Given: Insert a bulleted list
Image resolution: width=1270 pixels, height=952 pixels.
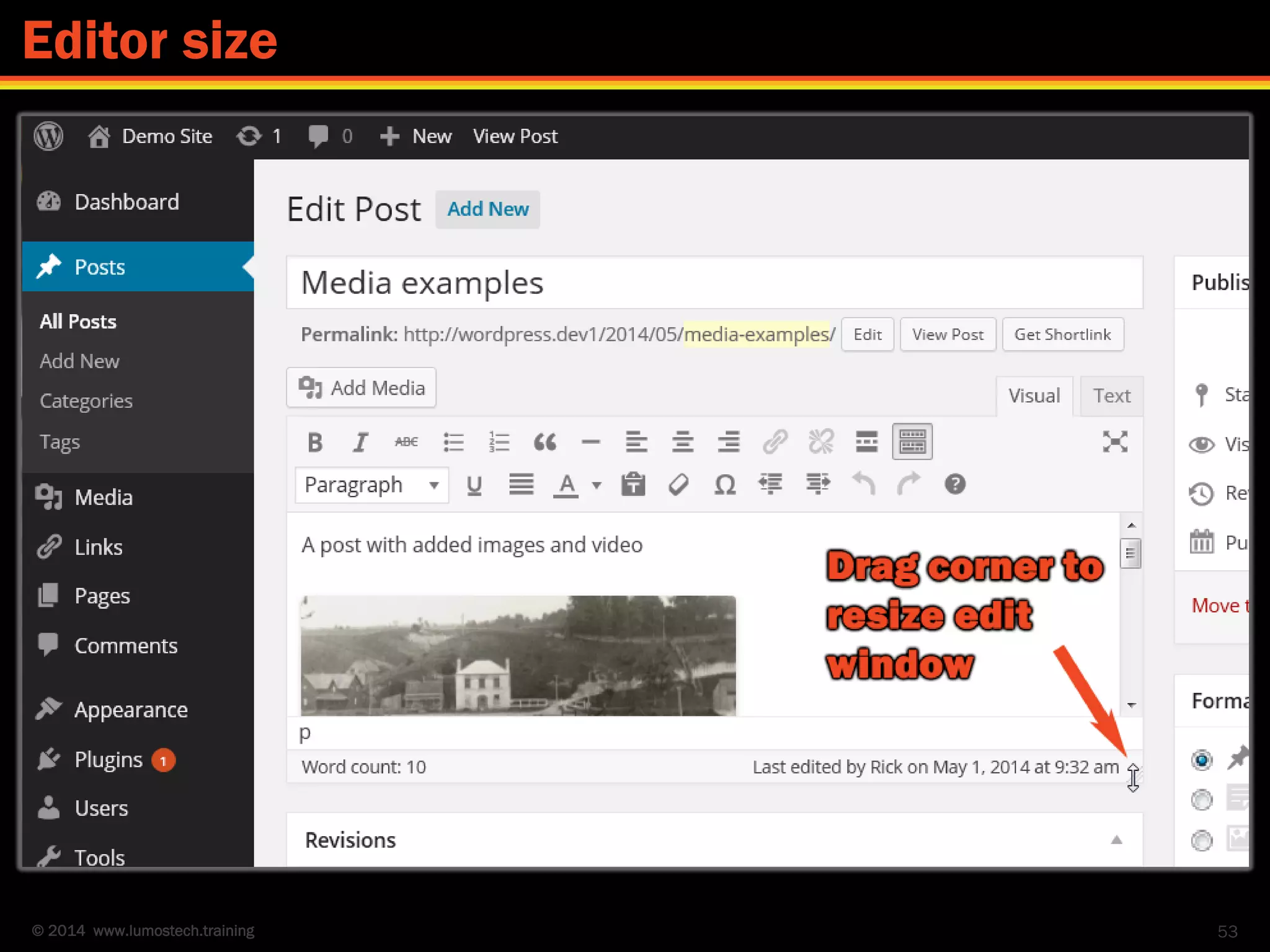Looking at the screenshot, I should (453, 443).
